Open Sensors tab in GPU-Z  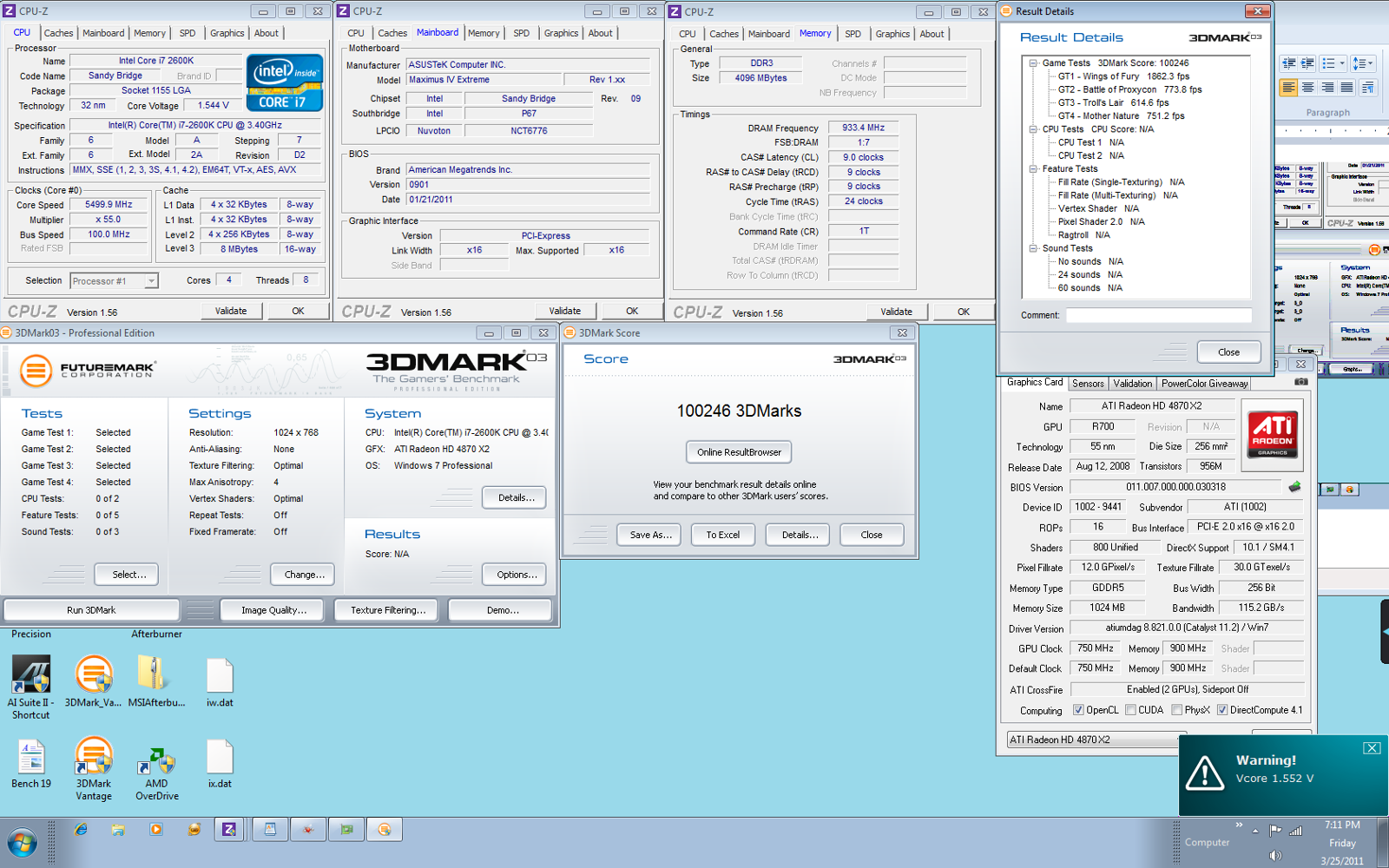click(1088, 384)
